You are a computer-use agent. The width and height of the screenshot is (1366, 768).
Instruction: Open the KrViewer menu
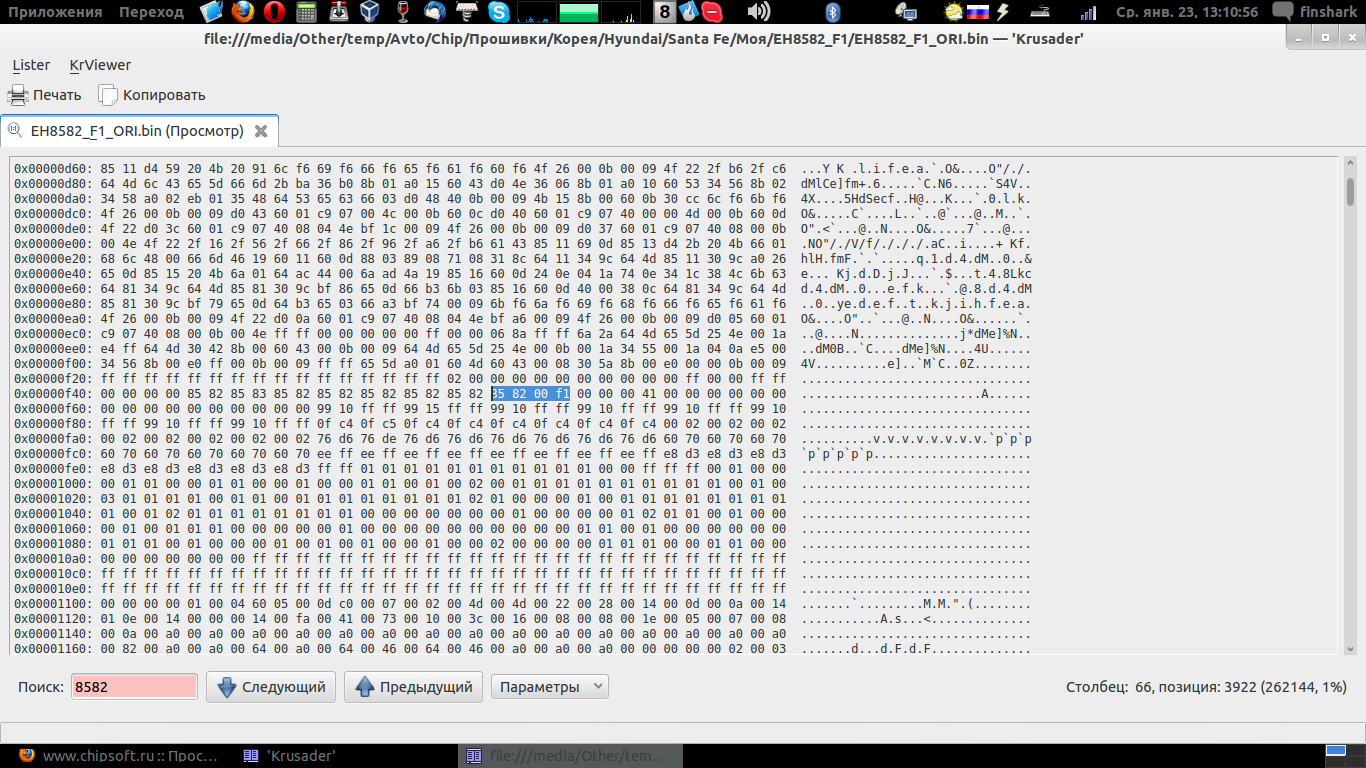[100, 65]
